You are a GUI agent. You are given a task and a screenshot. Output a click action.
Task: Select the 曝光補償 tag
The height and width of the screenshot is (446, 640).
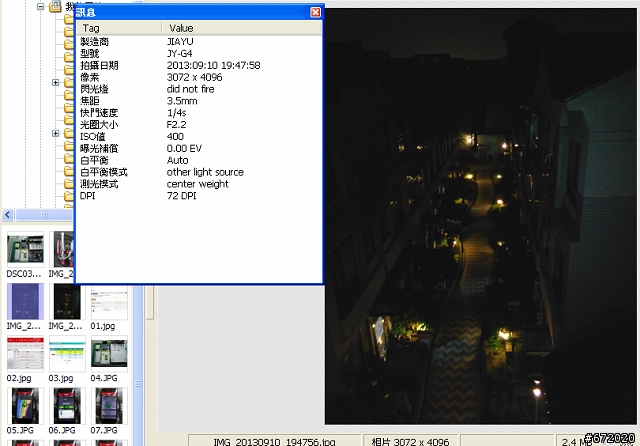[99, 148]
